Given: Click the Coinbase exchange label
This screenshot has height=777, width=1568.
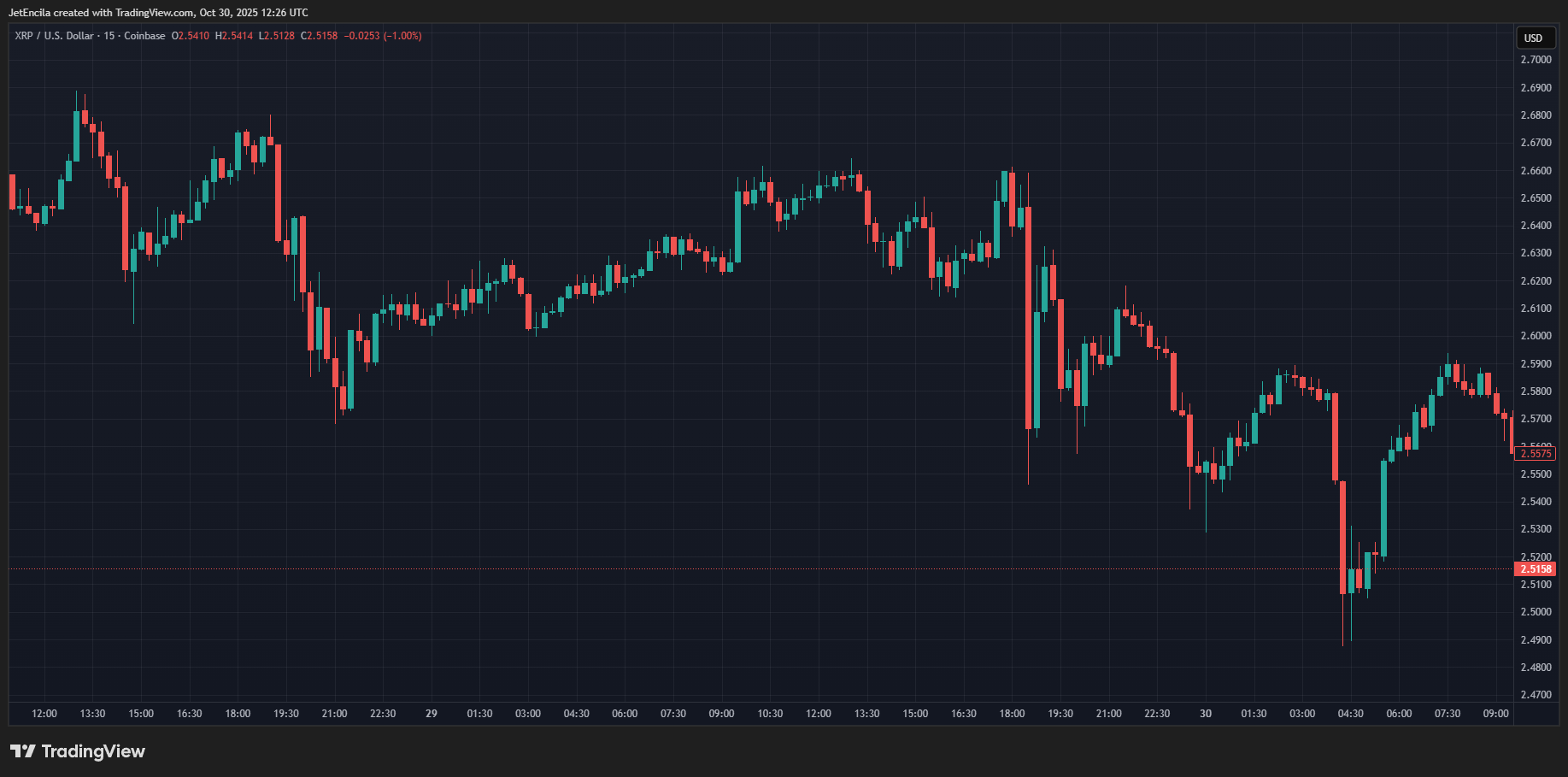Looking at the screenshot, I should (x=144, y=36).
